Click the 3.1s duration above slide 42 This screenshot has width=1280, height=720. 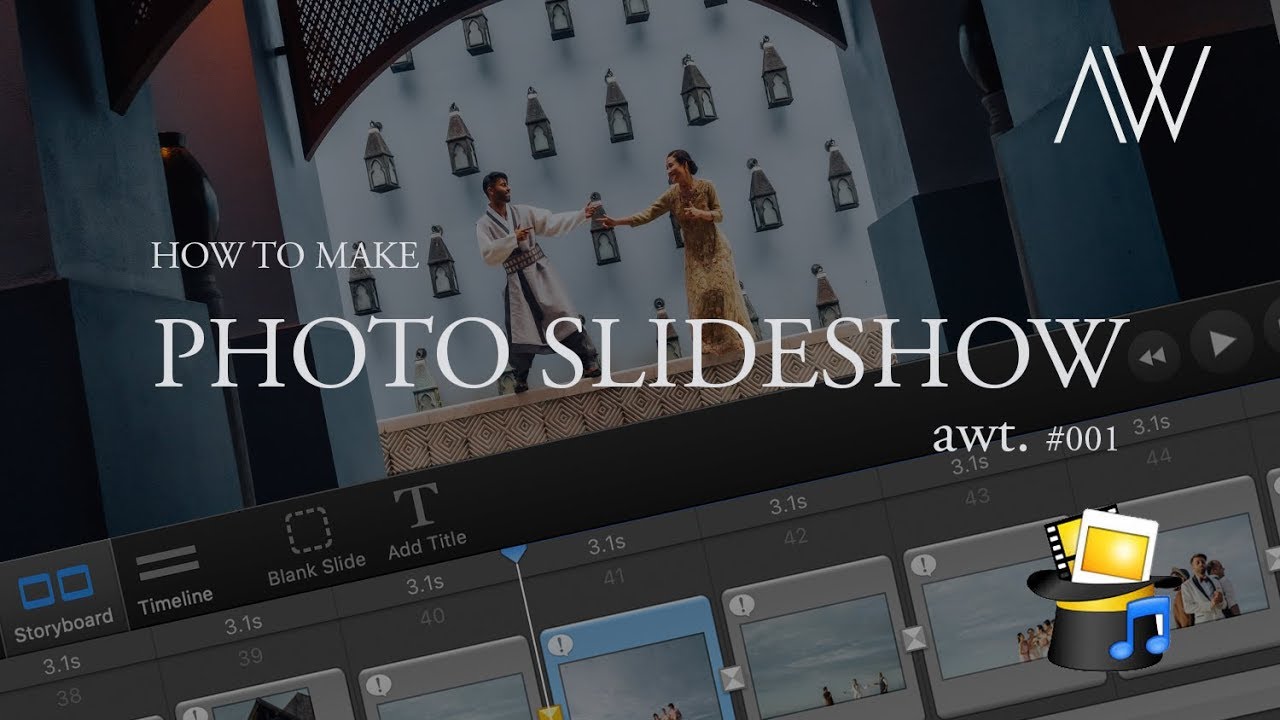tap(787, 506)
